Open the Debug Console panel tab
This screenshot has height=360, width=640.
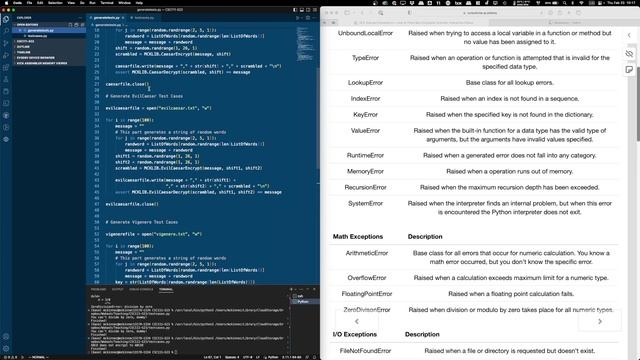coord(141,289)
